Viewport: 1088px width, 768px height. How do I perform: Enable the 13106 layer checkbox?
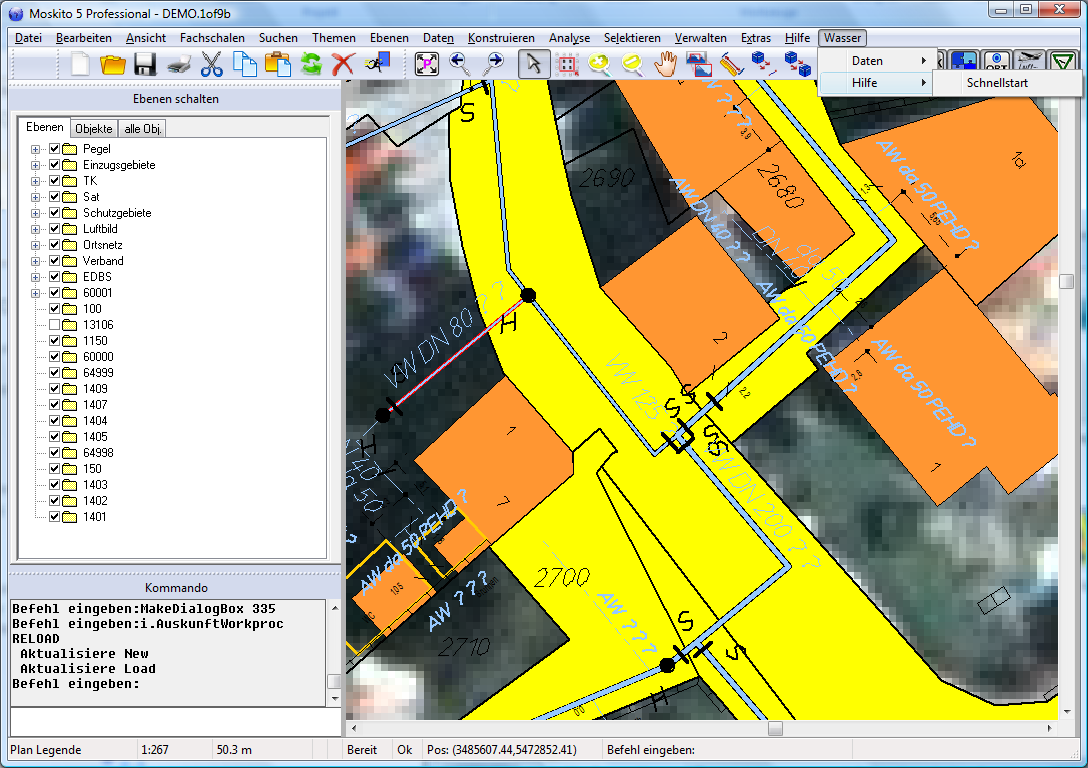(x=55, y=325)
